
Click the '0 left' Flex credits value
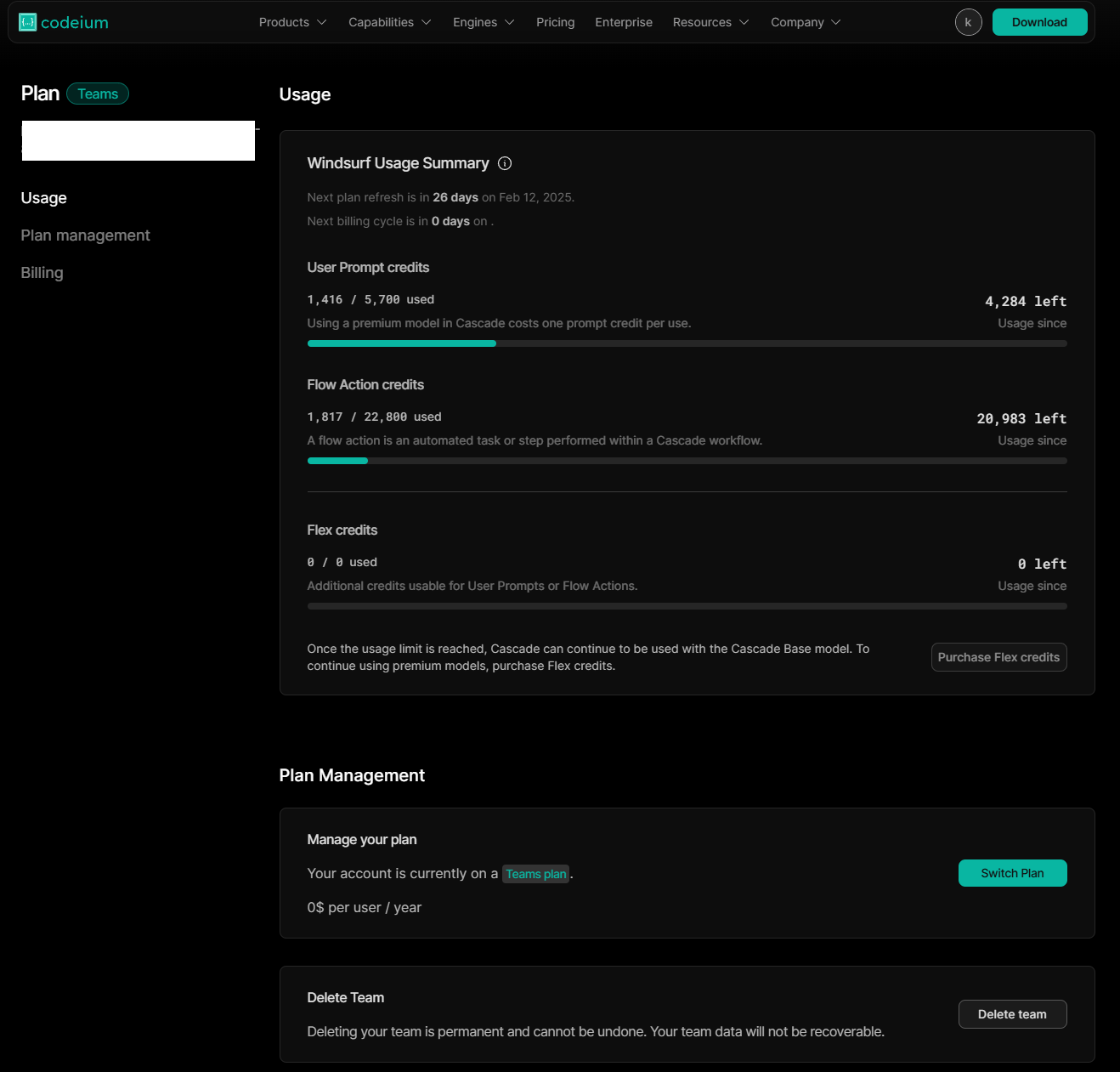coord(1042,564)
